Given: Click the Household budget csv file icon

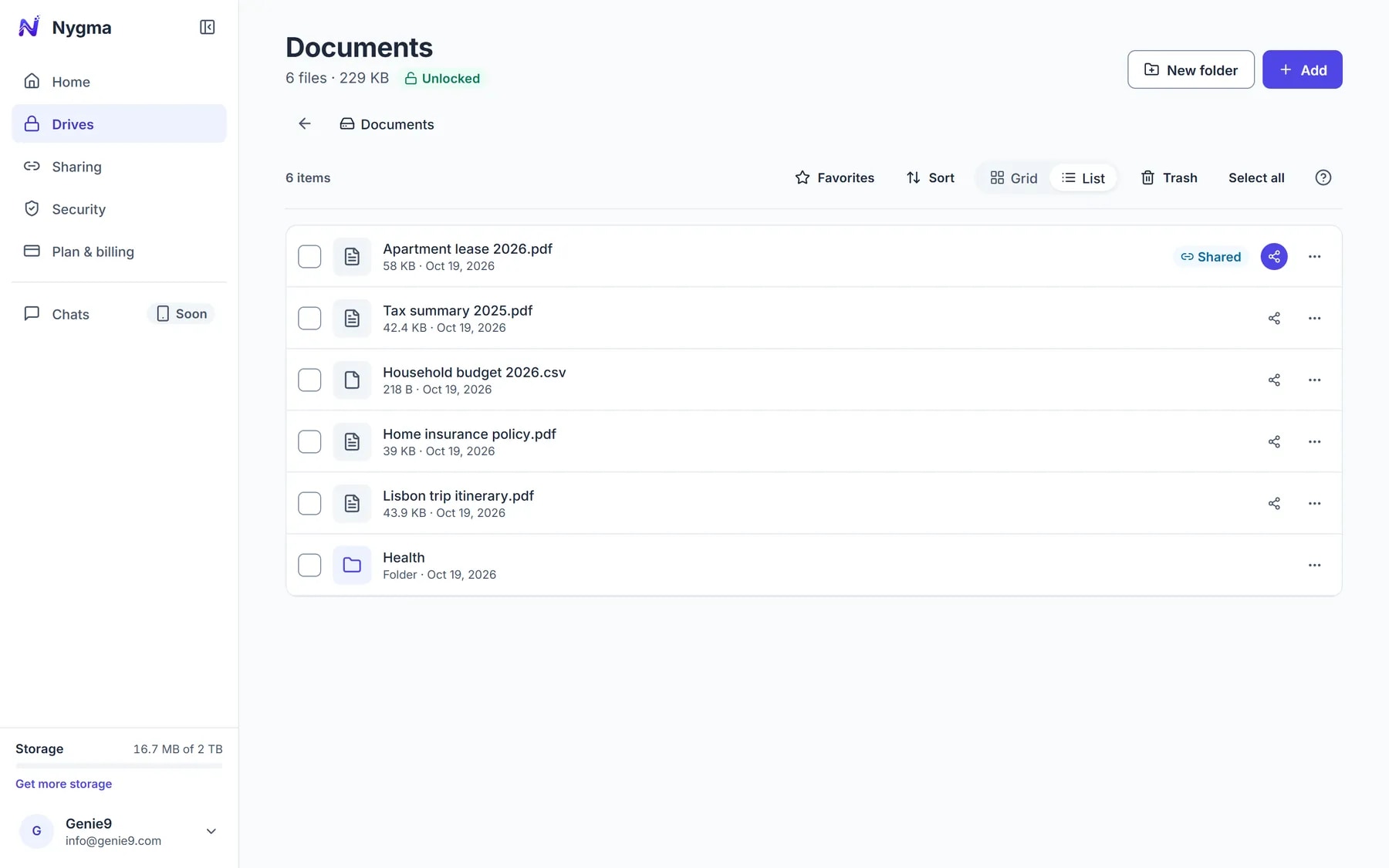Looking at the screenshot, I should click(352, 380).
